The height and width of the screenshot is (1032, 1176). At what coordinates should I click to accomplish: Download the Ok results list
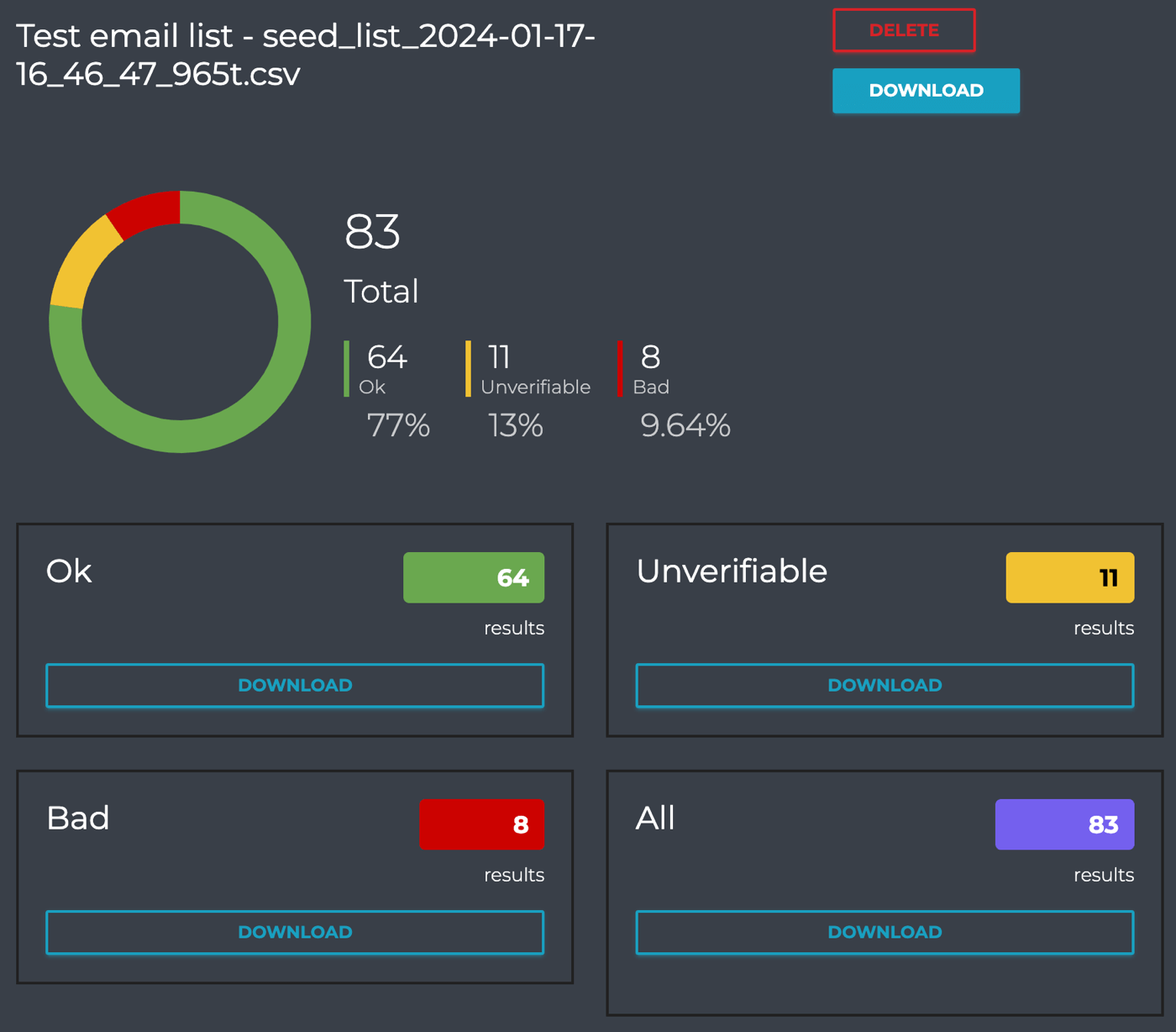[295, 685]
